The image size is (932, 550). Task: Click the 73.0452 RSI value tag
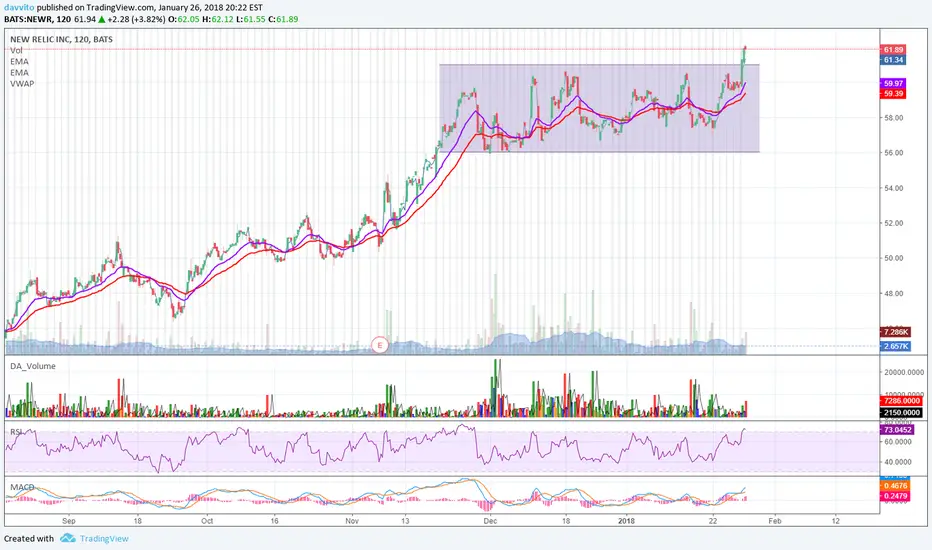point(898,429)
